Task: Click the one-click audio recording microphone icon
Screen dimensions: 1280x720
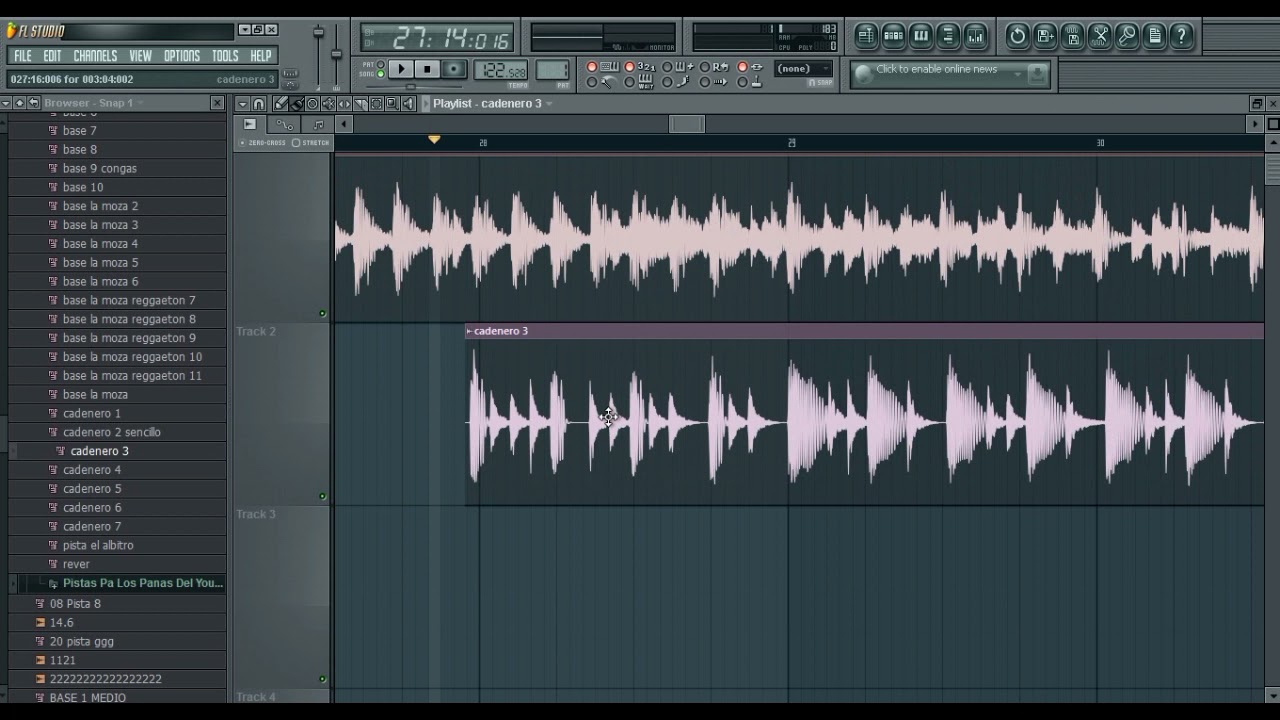Action: pyautogui.click(x=1127, y=36)
